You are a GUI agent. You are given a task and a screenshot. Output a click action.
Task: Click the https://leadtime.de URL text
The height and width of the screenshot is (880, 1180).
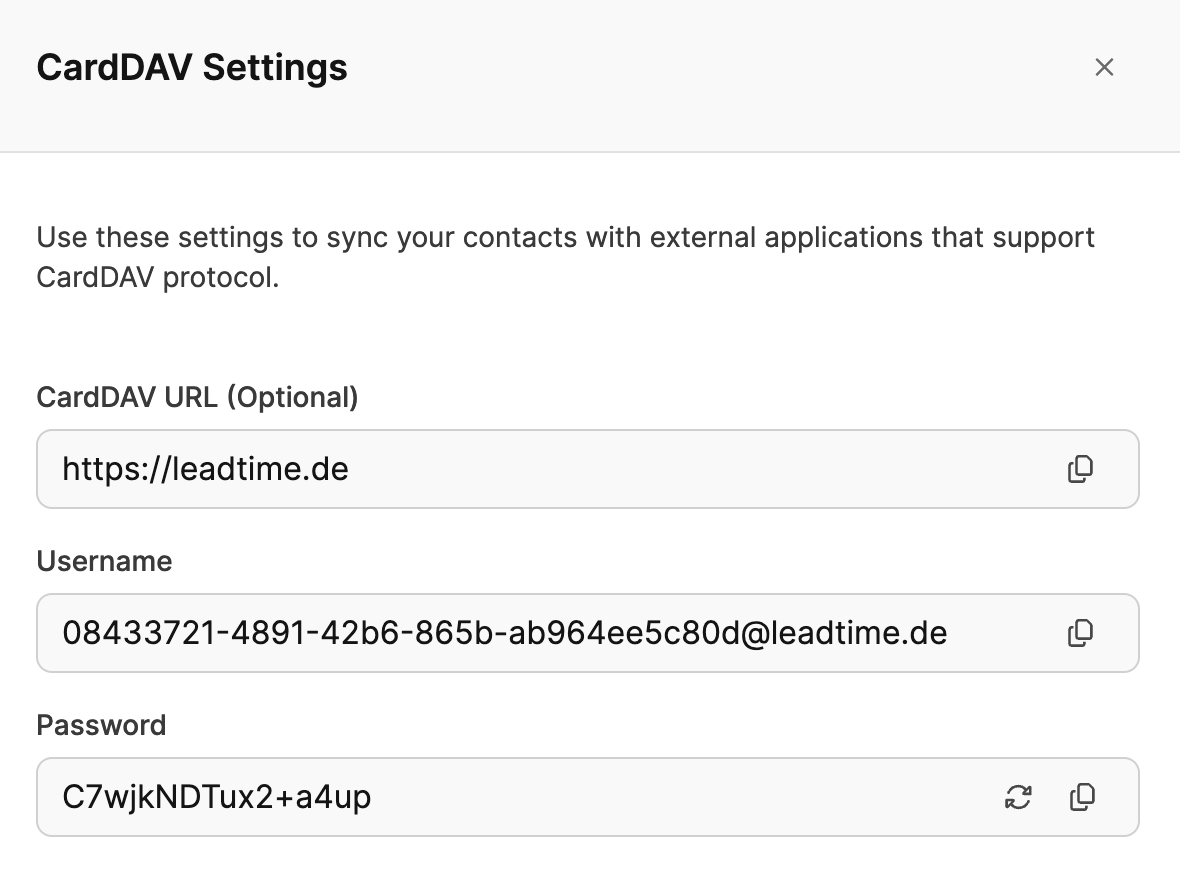click(205, 469)
